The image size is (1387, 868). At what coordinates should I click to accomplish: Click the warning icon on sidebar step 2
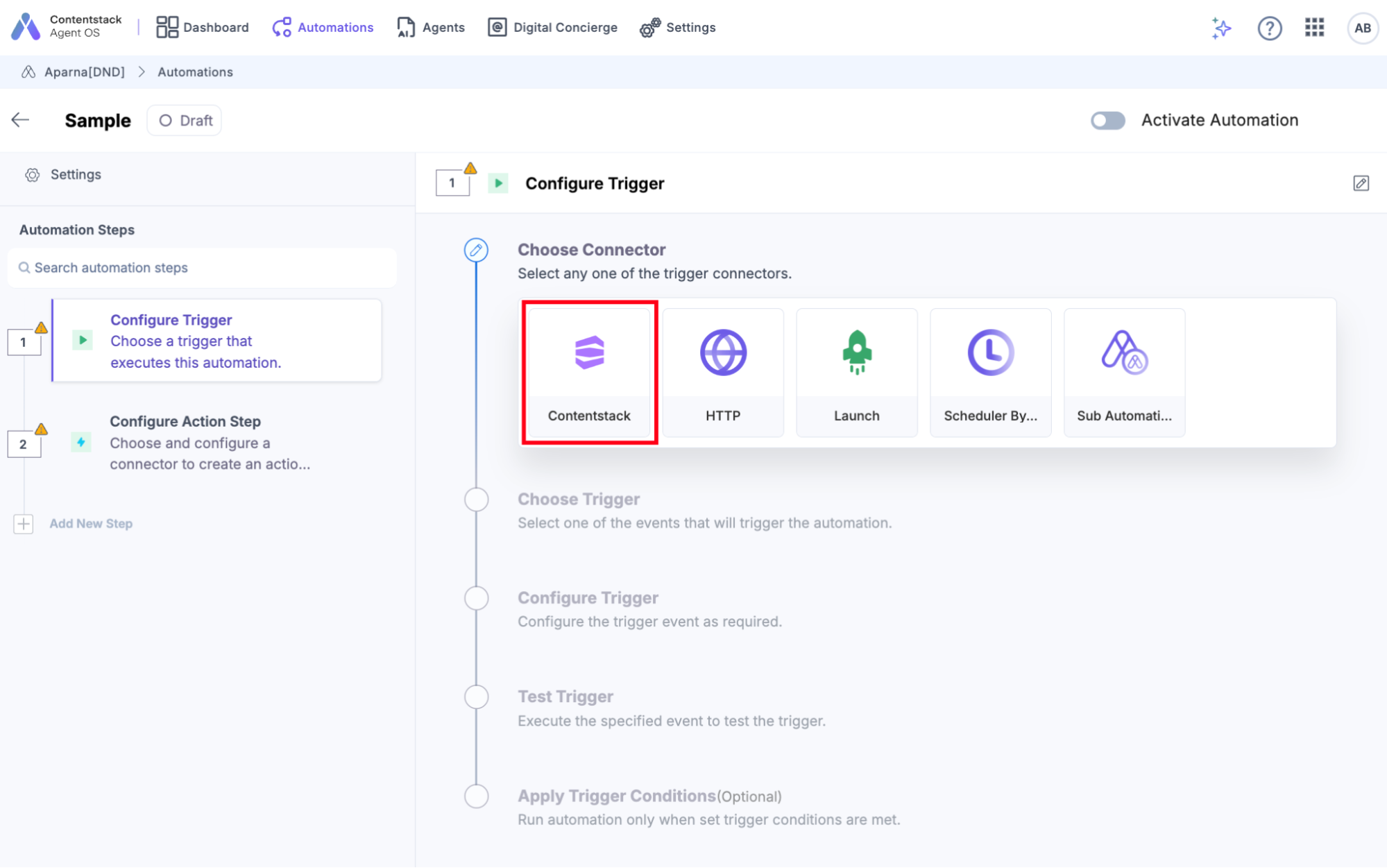(x=42, y=429)
